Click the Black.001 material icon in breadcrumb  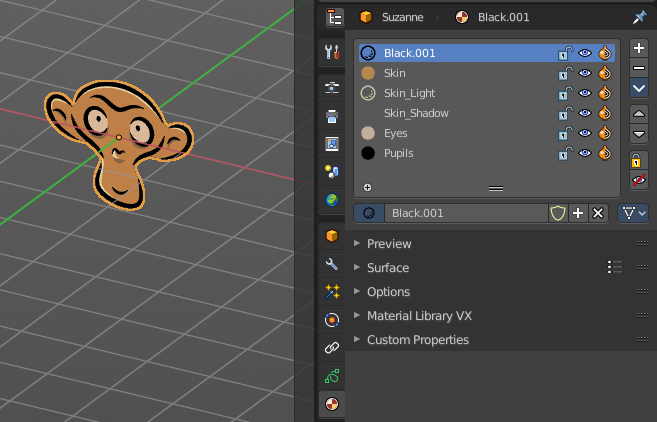point(462,17)
